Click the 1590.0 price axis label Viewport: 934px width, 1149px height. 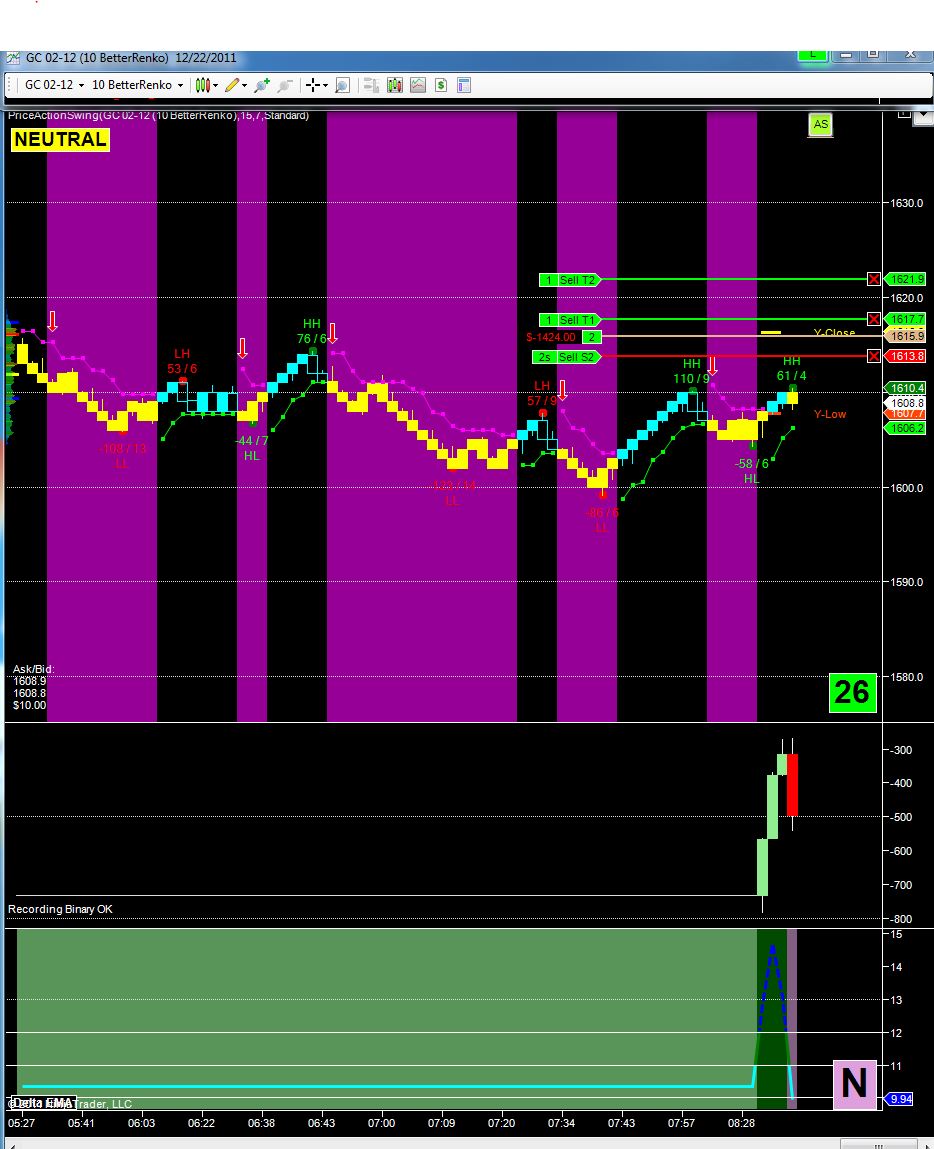click(907, 582)
